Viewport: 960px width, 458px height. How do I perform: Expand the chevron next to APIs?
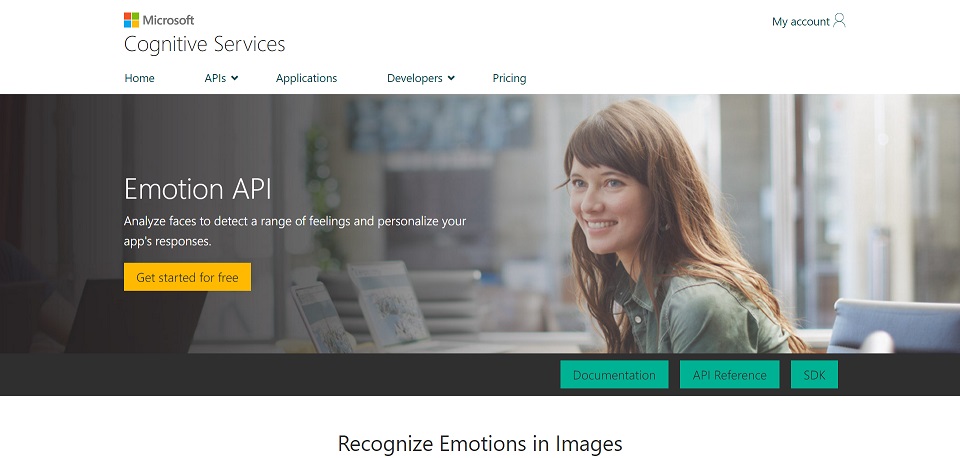point(234,78)
